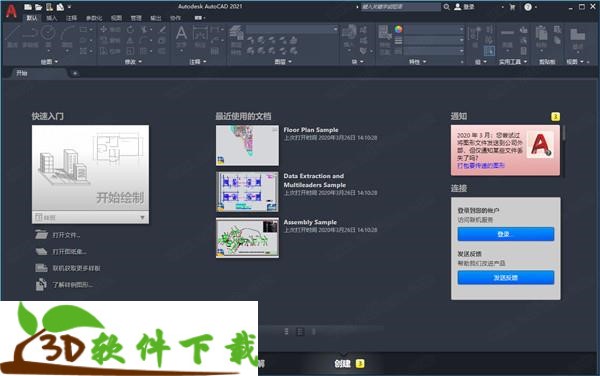The height and width of the screenshot is (376, 600).
Task: Type in the keyword search field in title bar
Action: point(401,7)
